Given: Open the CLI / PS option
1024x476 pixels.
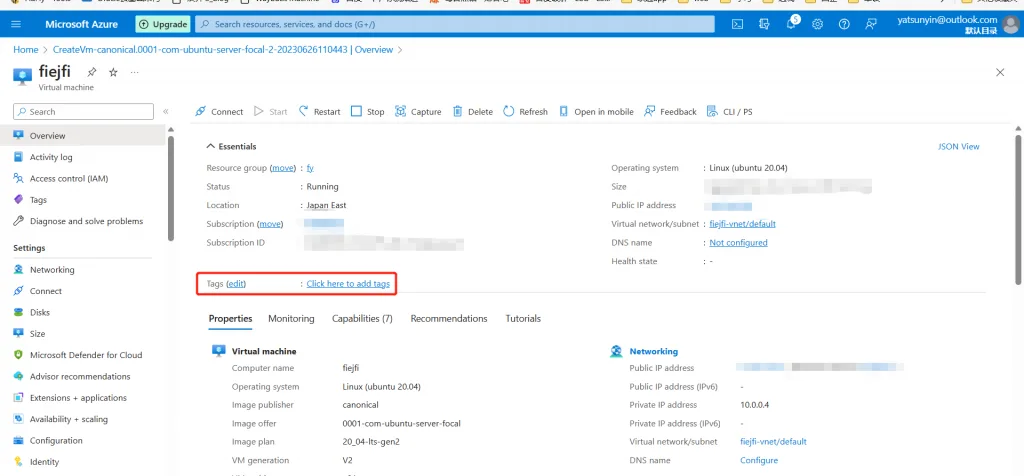Looking at the screenshot, I should click(x=729, y=112).
